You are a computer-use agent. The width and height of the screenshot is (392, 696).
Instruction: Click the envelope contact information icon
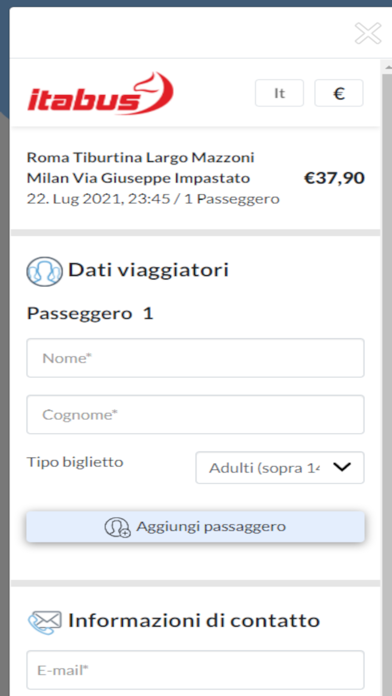[x=44, y=621]
